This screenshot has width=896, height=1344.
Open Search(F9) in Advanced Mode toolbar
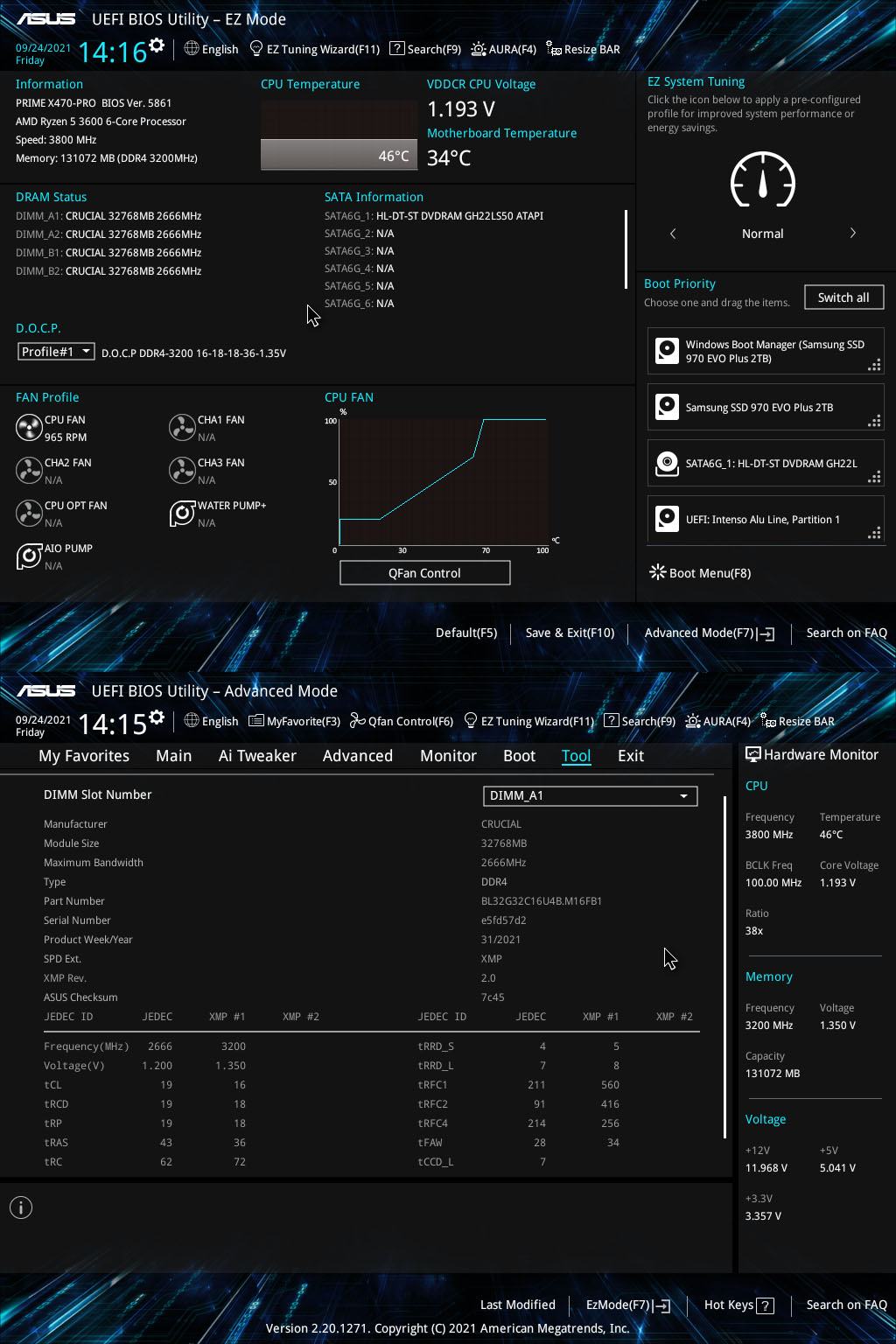pyautogui.click(x=640, y=721)
